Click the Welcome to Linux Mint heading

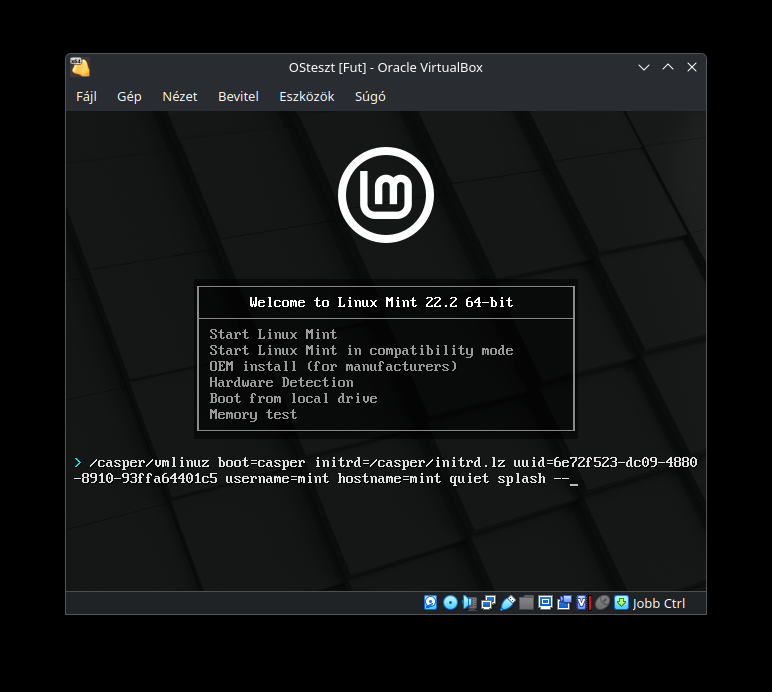pyautogui.click(x=381, y=302)
